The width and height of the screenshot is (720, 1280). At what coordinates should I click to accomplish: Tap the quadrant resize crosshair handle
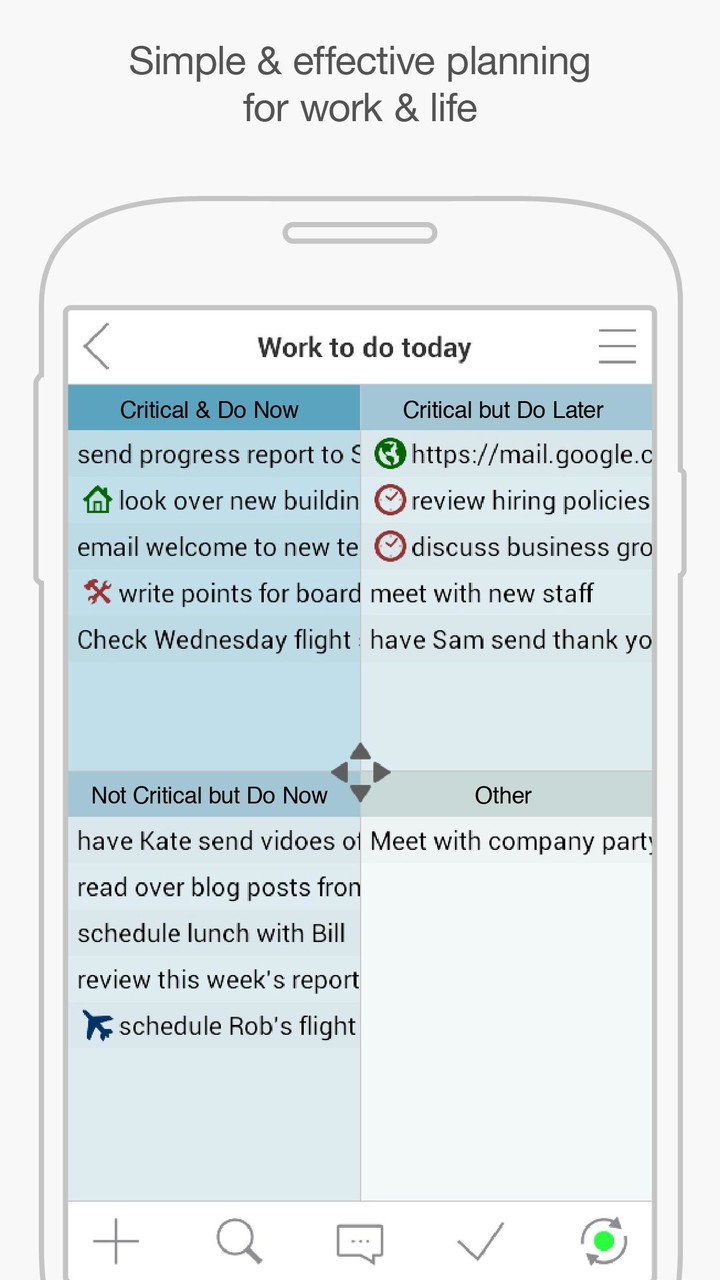click(359, 771)
